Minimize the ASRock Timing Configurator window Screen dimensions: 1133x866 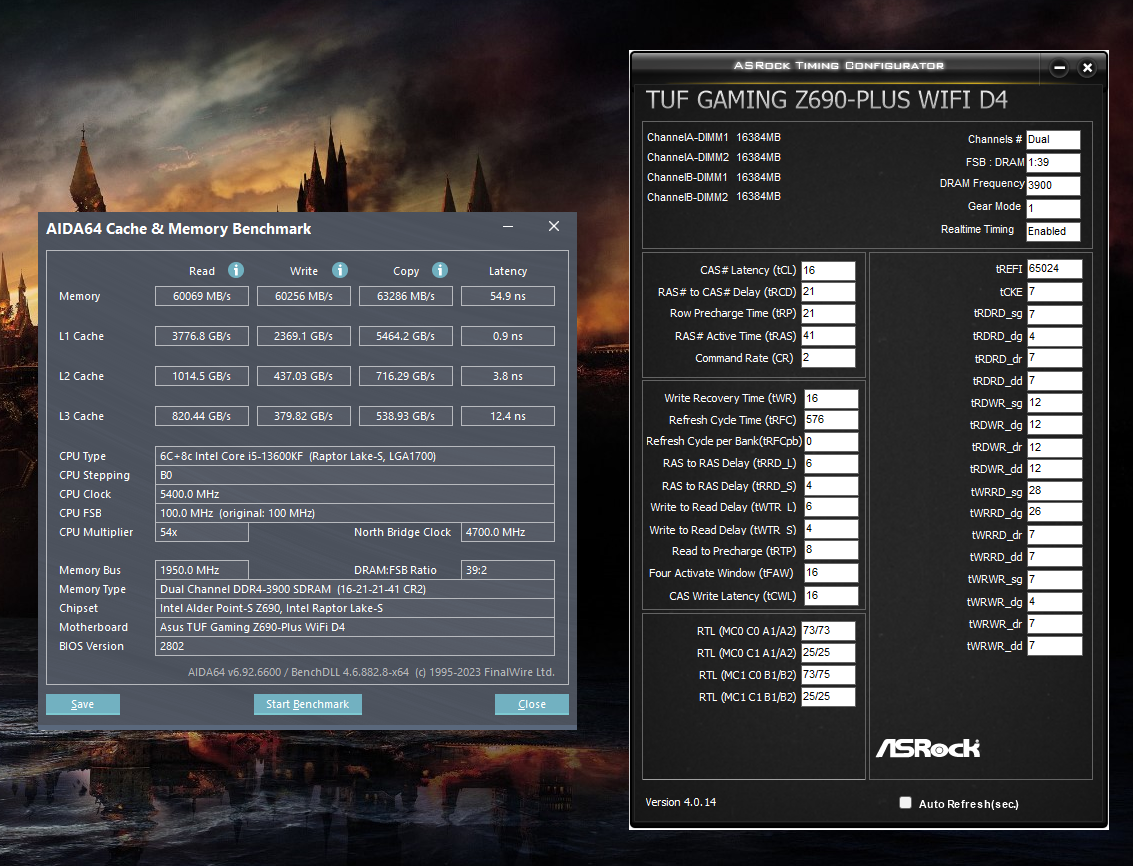click(1059, 68)
